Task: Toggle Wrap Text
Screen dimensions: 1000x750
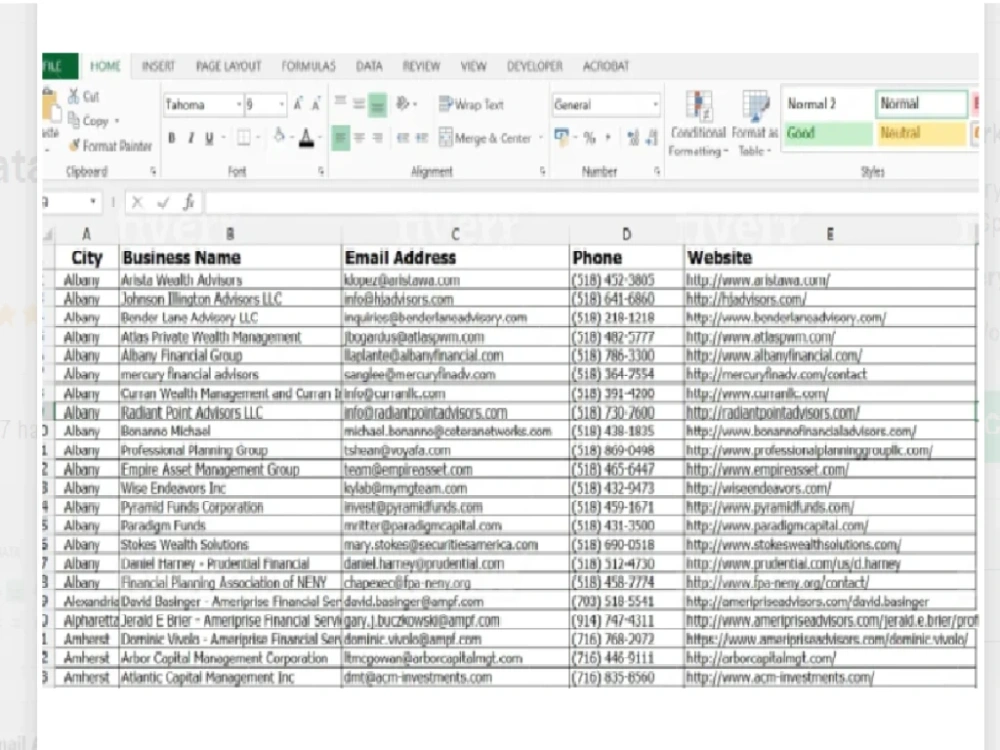Action: pyautogui.click(x=471, y=104)
